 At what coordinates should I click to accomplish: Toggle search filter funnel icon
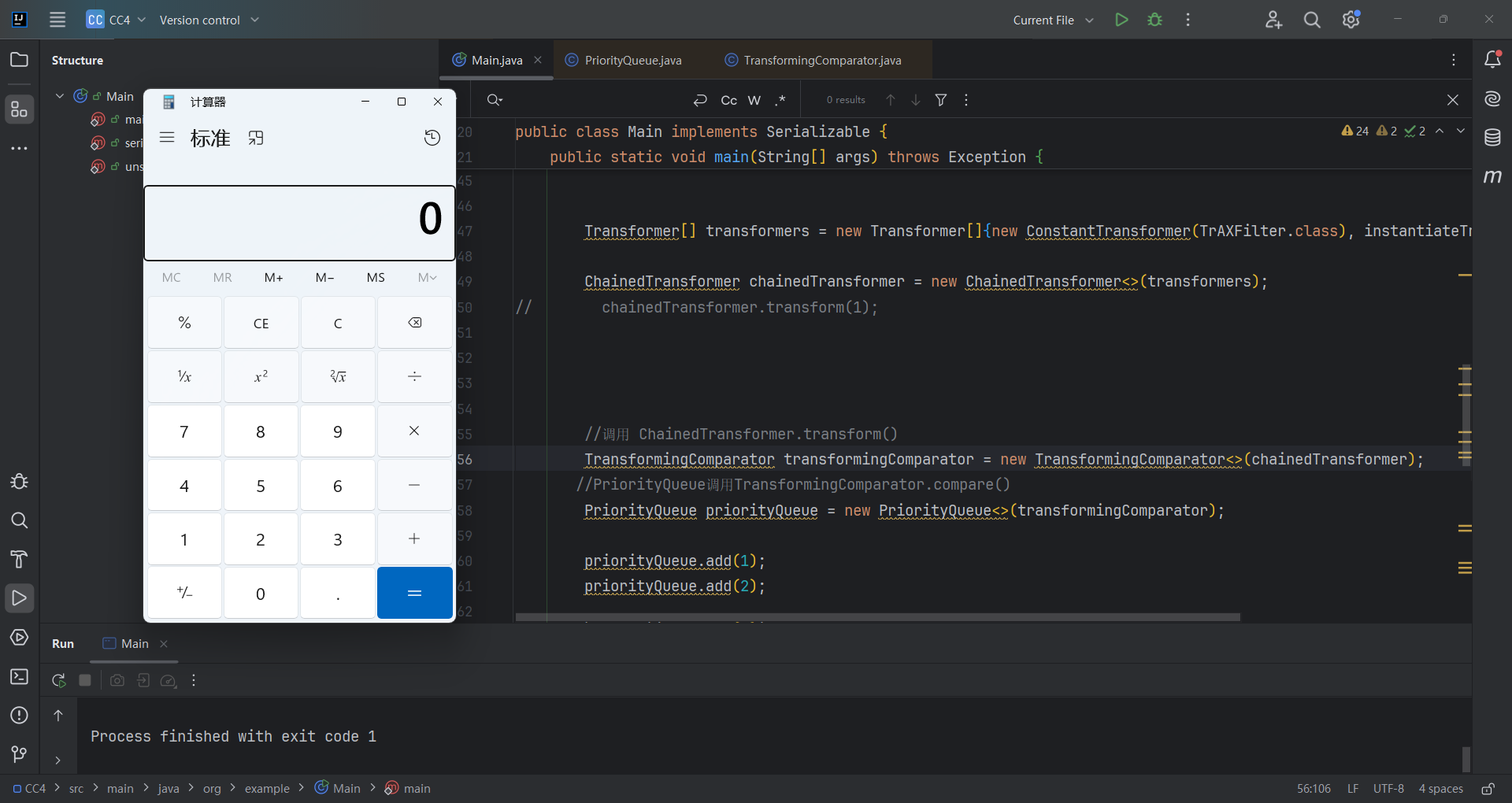tap(941, 100)
